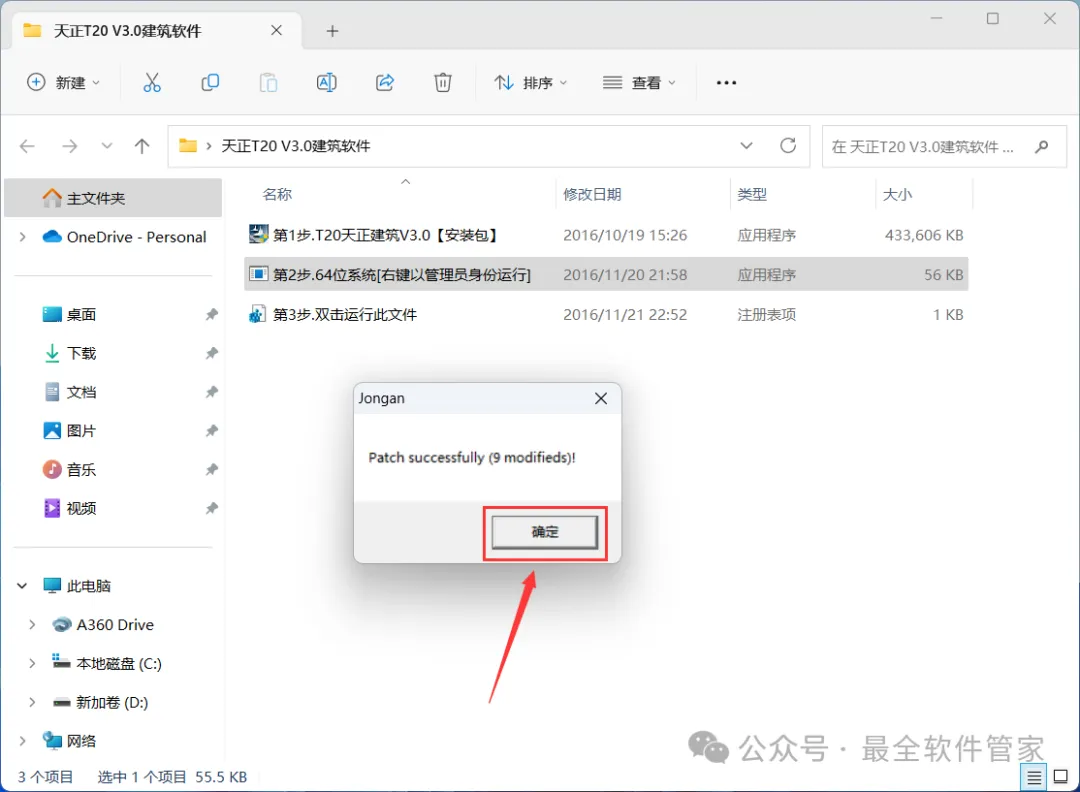Click the Share icon in toolbar
This screenshot has width=1080, height=792.
pos(384,83)
